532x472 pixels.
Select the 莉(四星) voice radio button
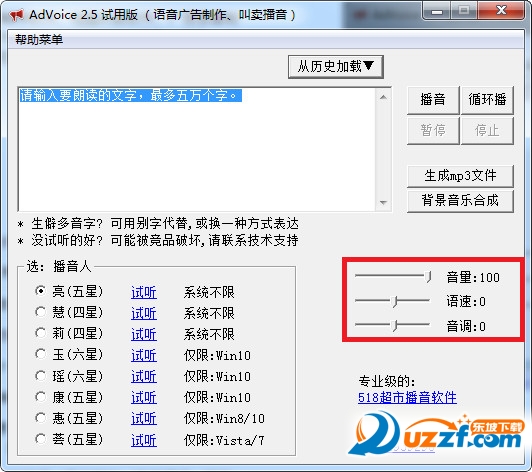coord(41,333)
